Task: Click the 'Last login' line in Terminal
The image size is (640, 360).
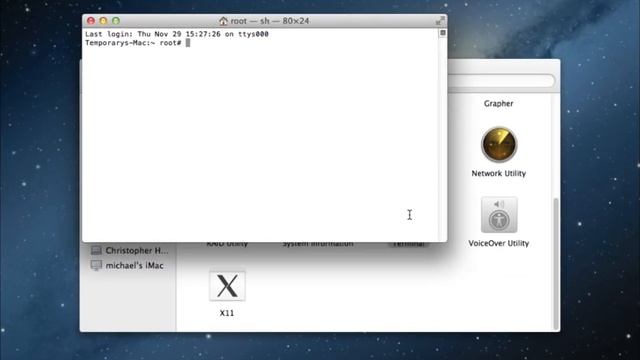Action: [x=177, y=34]
